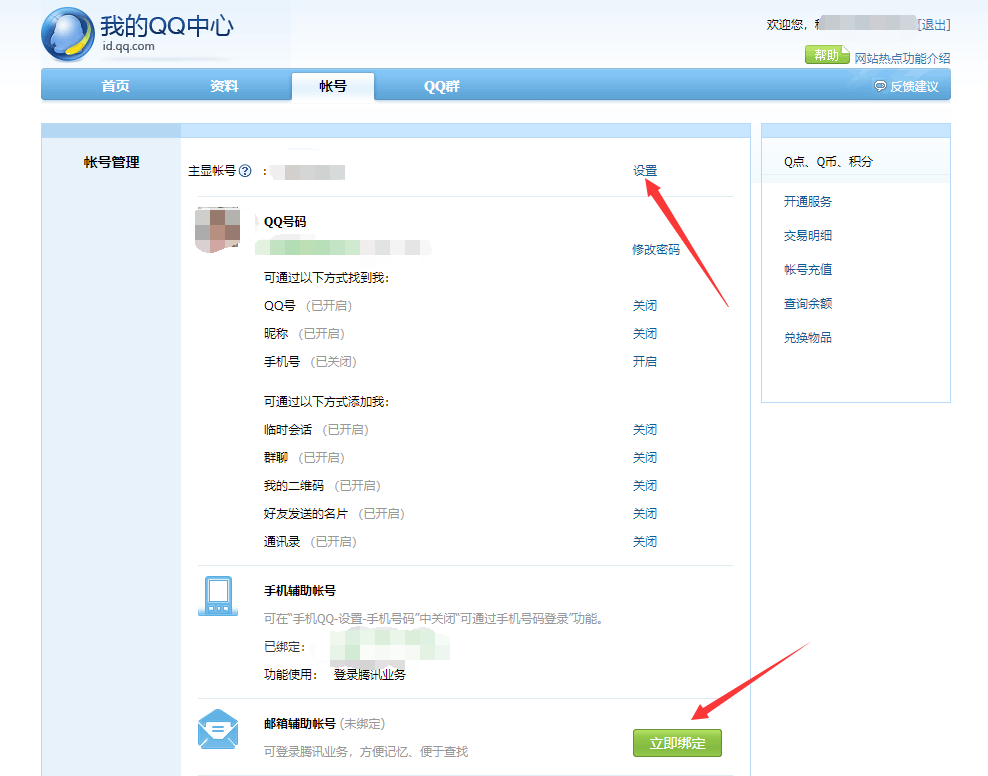The width and height of the screenshot is (988, 776).
Task: Click the 反馈建议 feedback link
Action: tap(907, 86)
